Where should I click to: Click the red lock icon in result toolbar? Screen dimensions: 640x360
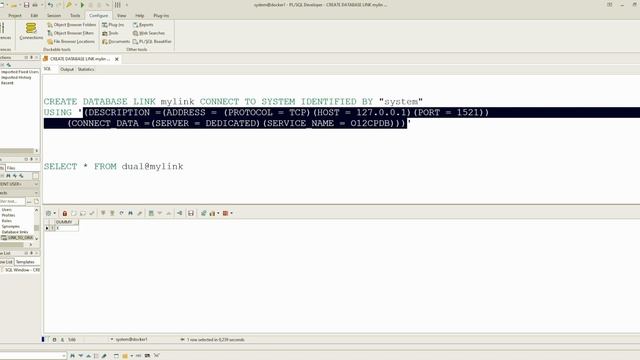point(64,213)
